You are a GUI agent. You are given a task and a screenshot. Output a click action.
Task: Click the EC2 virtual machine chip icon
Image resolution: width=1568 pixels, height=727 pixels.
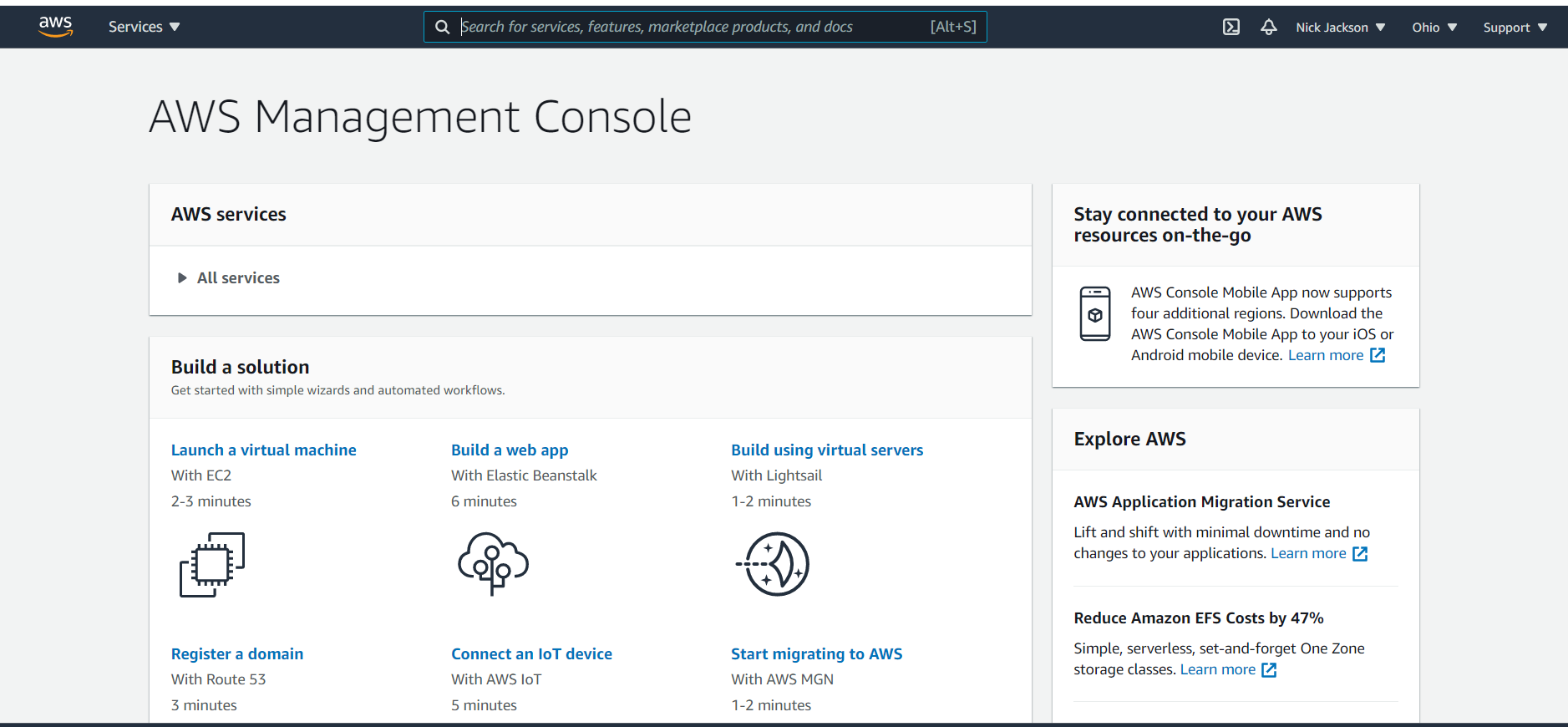pyautogui.click(x=212, y=565)
